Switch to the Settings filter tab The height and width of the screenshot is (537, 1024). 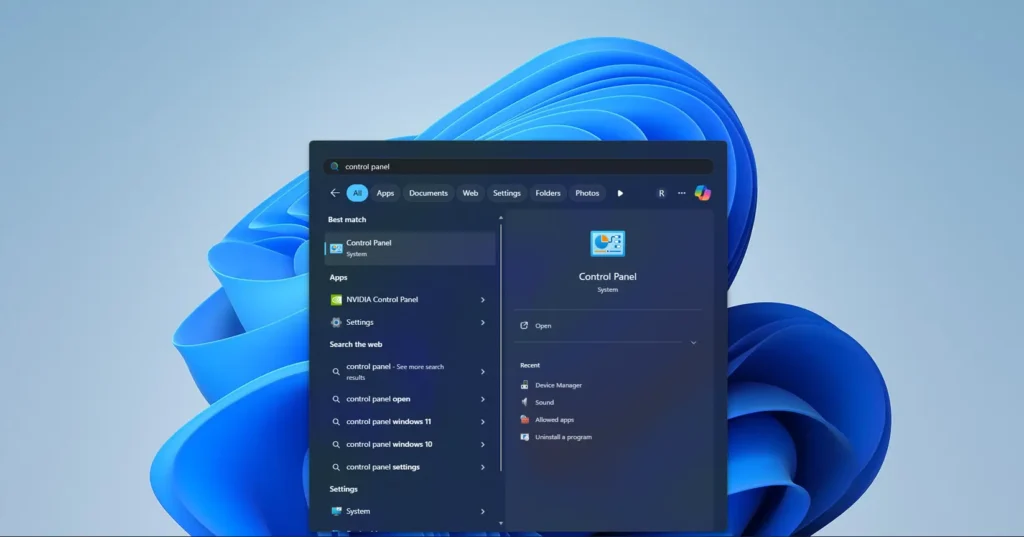coord(507,193)
